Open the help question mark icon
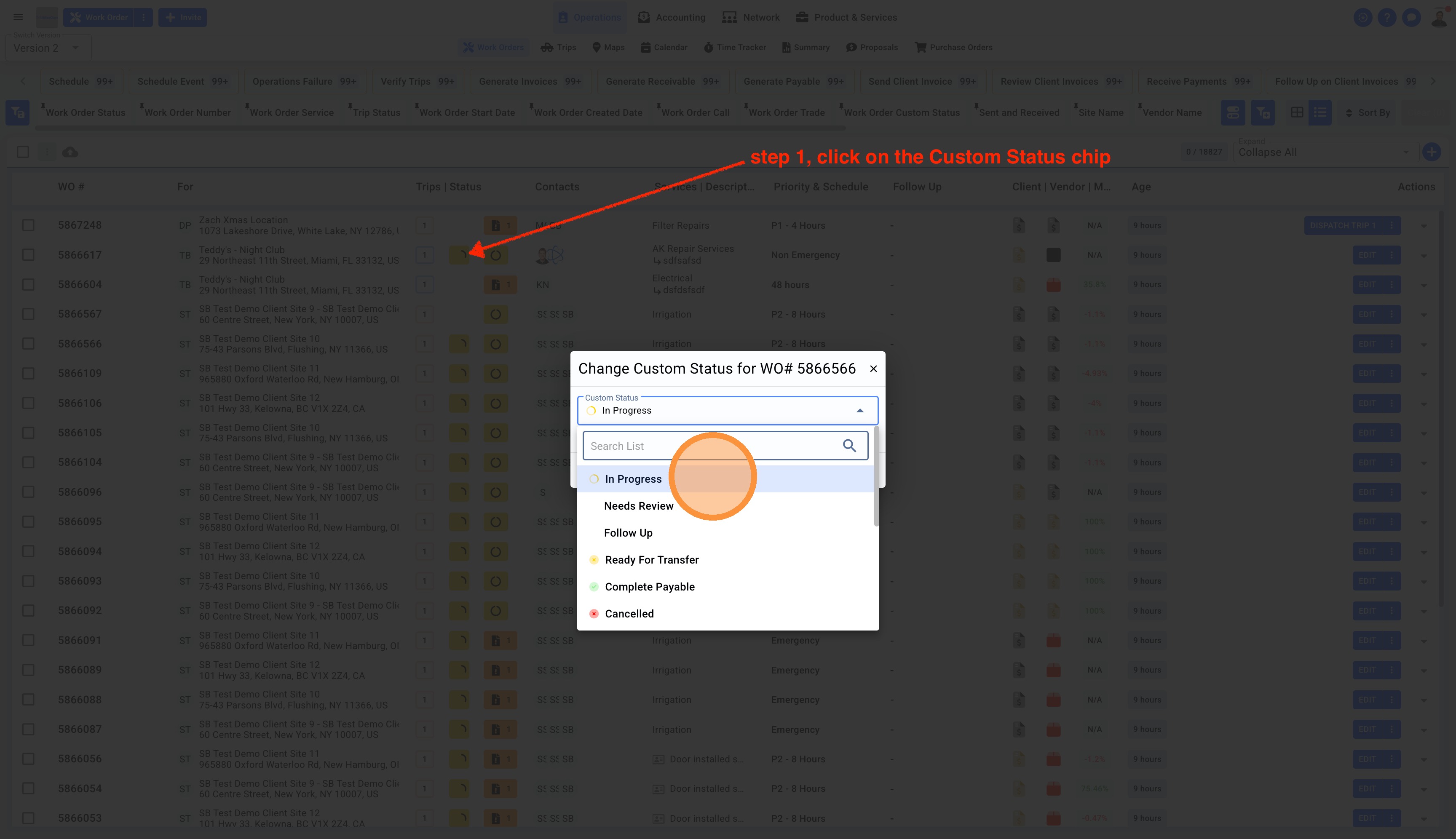1456x839 pixels. pos(1387,17)
